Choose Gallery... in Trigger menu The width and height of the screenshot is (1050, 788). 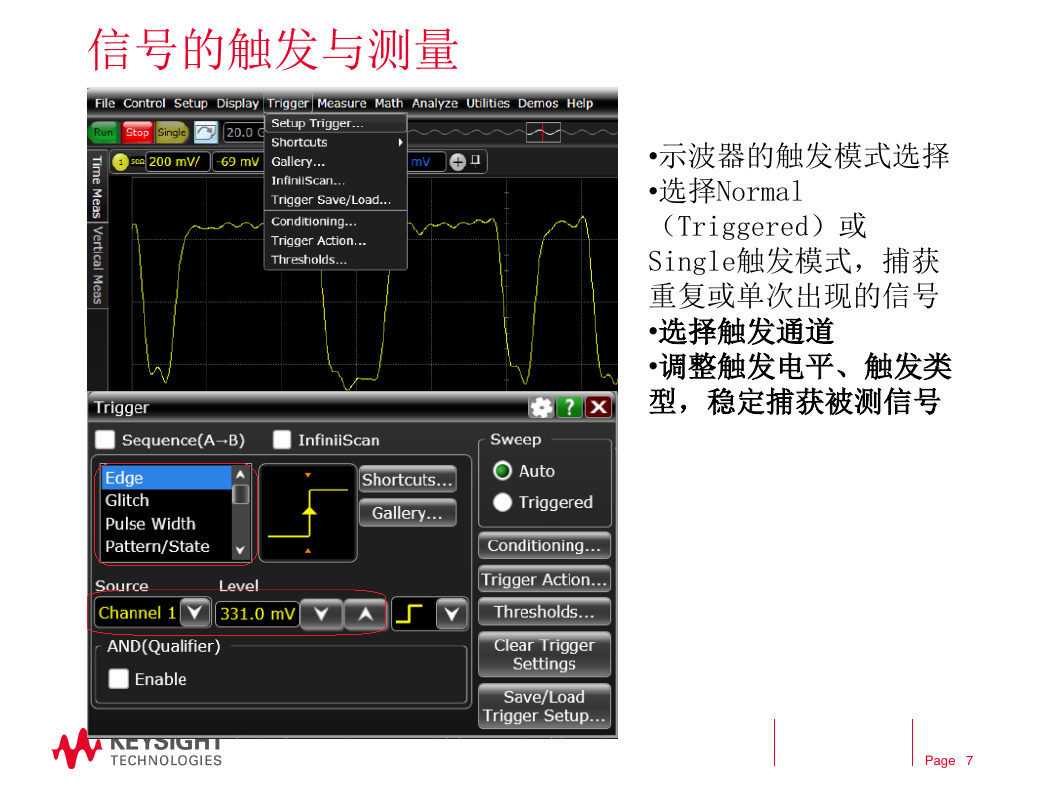coord(335,162)
